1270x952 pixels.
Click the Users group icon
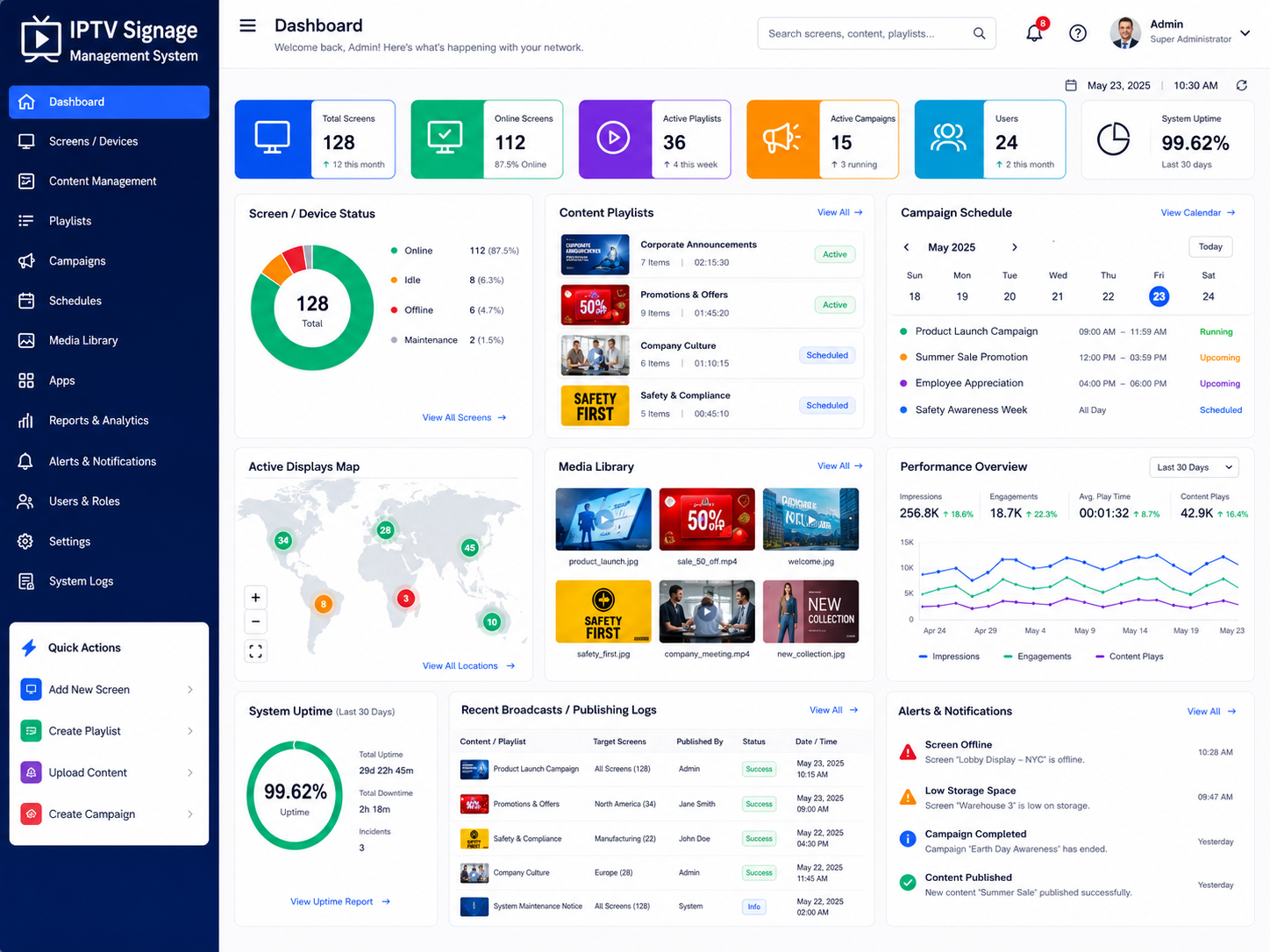pos(948,139)
